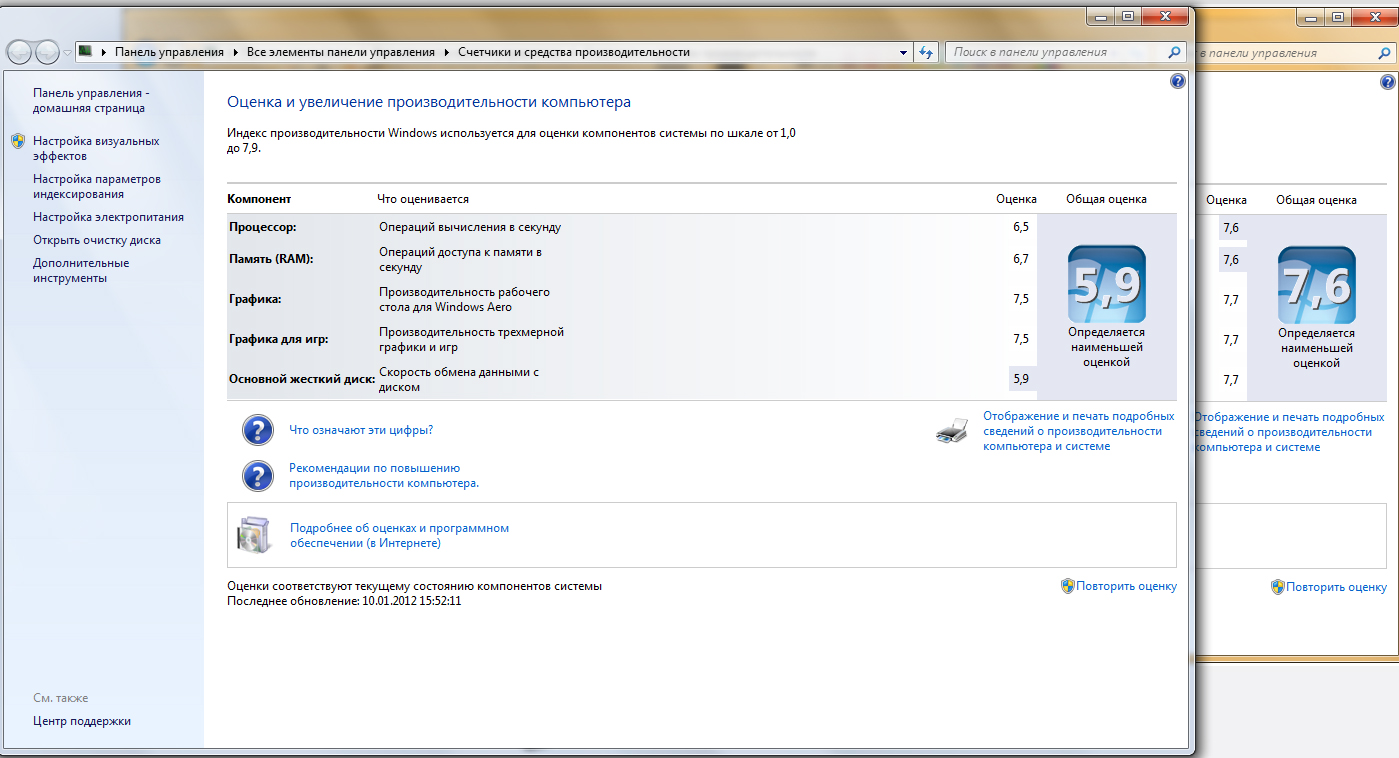Click the 6,5 score in the Процессор row
Viewport: 1399px width, 758px height.
tap(1021, 227)
